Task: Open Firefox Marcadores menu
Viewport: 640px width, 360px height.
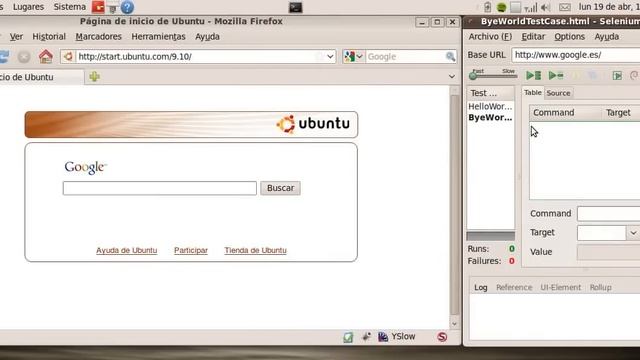Action: 98,37
